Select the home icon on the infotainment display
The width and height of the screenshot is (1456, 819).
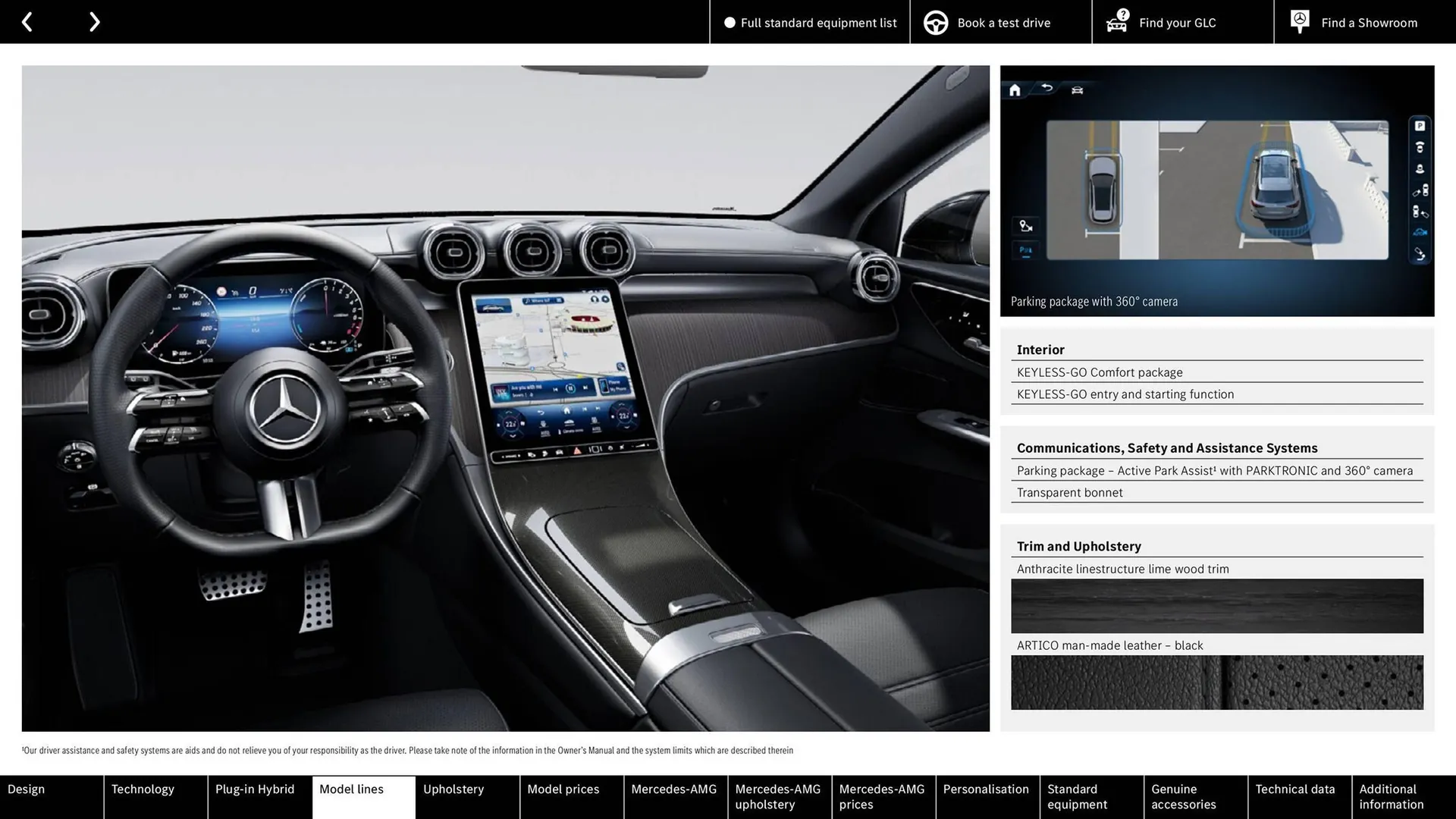point(1015,91)
